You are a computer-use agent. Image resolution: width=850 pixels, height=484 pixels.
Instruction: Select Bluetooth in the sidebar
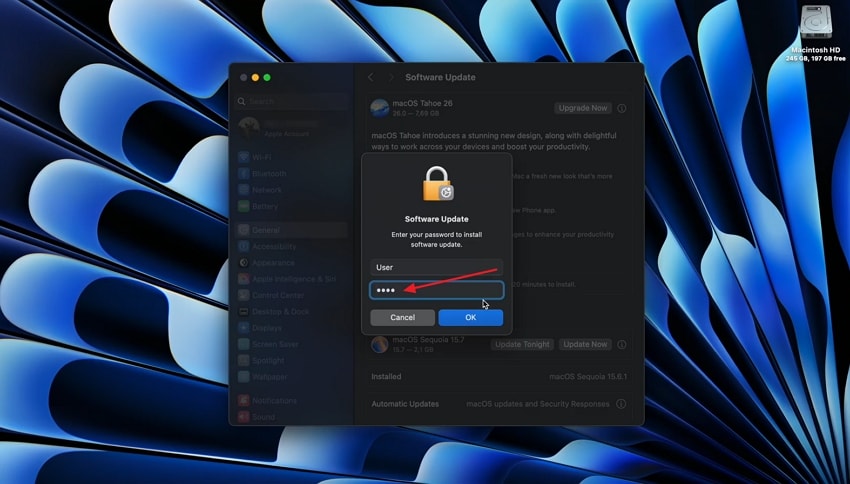tap(292, 173)
